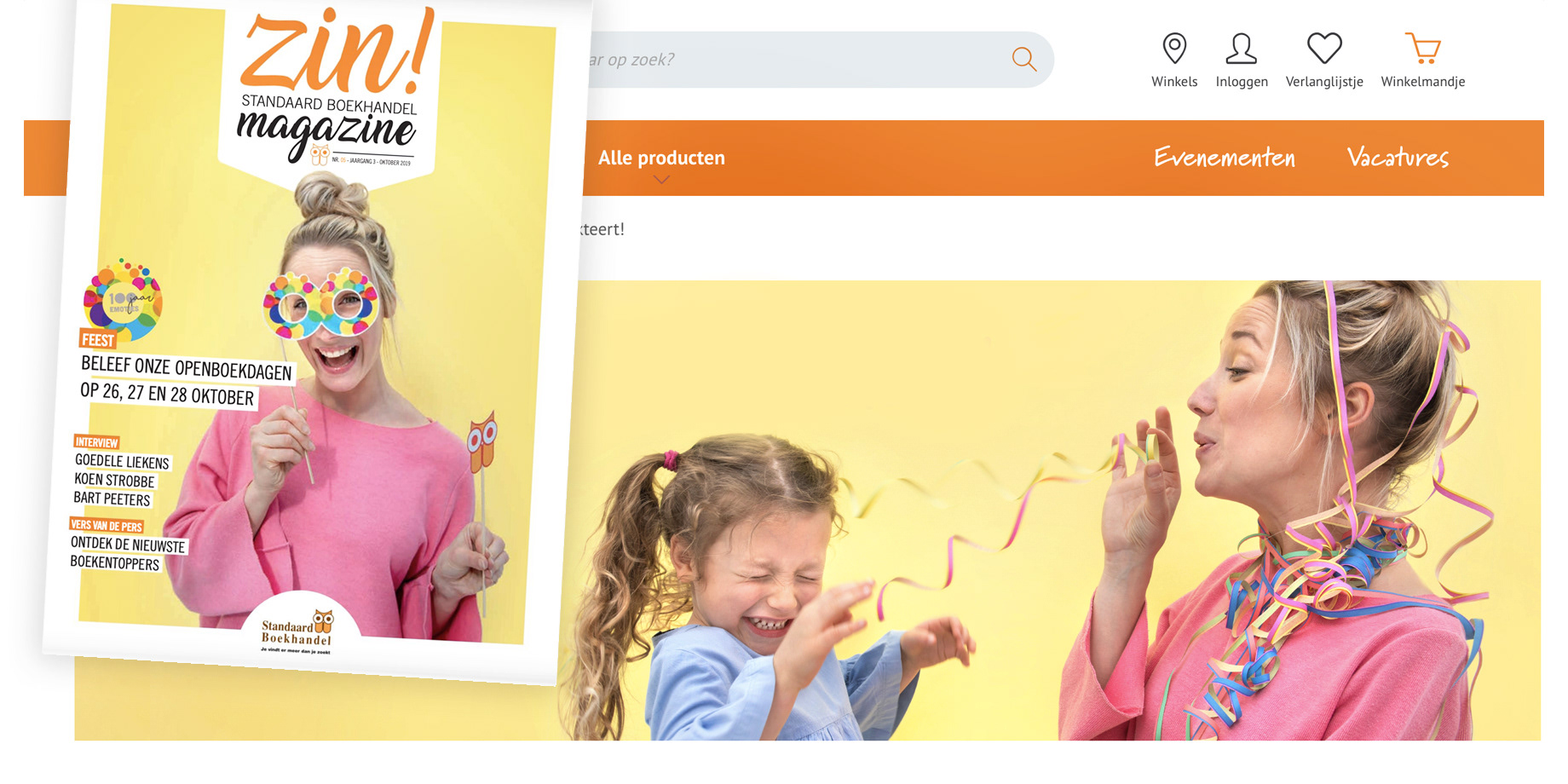Screen dimensions: 1568x784
Task: Open the Vacatures menu item
Action: (1398, 158)
